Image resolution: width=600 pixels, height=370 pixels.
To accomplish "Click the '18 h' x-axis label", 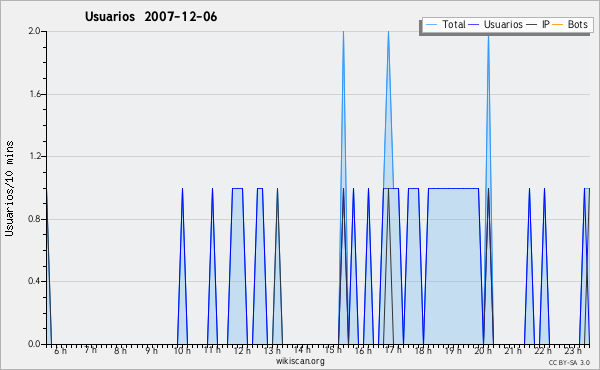I will [423, 351].
